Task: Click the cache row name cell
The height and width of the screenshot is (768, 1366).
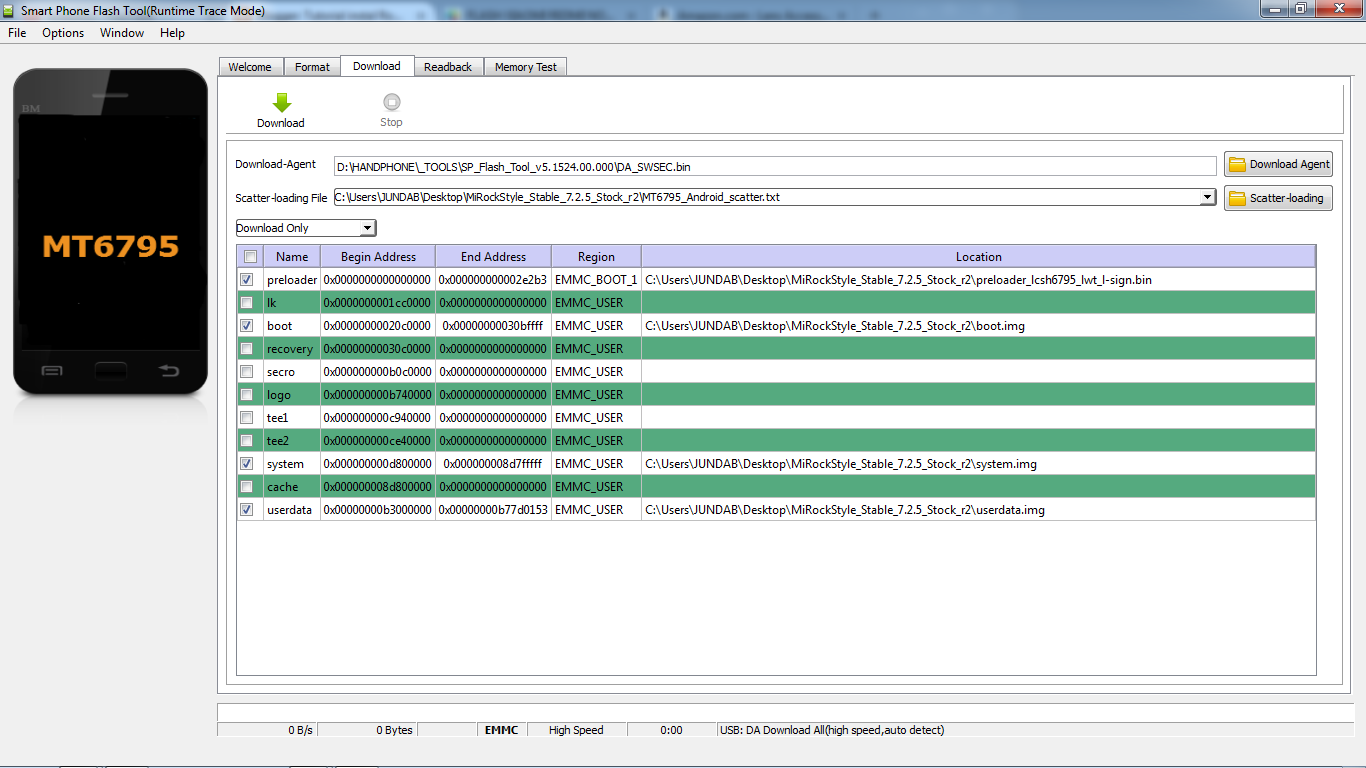Action: 292,487
